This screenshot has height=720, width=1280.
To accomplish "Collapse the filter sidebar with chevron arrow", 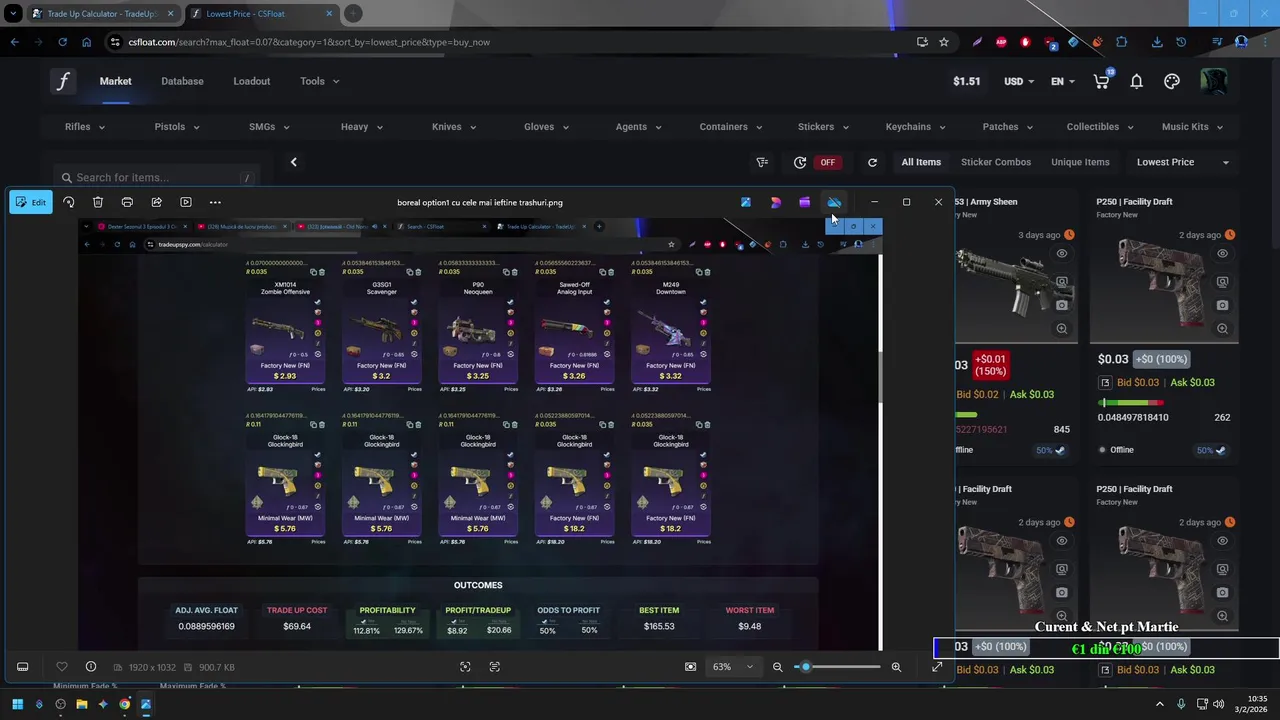I will tap(293, 162).
